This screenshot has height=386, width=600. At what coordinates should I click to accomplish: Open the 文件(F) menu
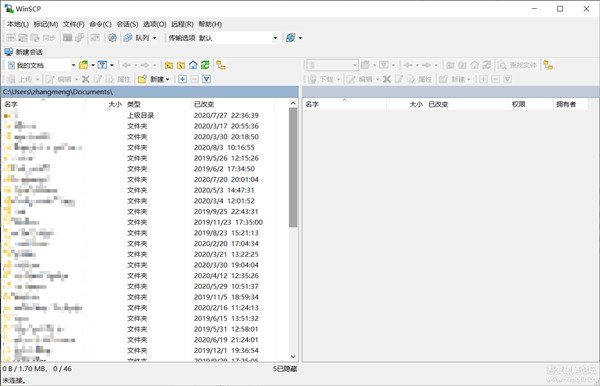click(x=73, y=24)
